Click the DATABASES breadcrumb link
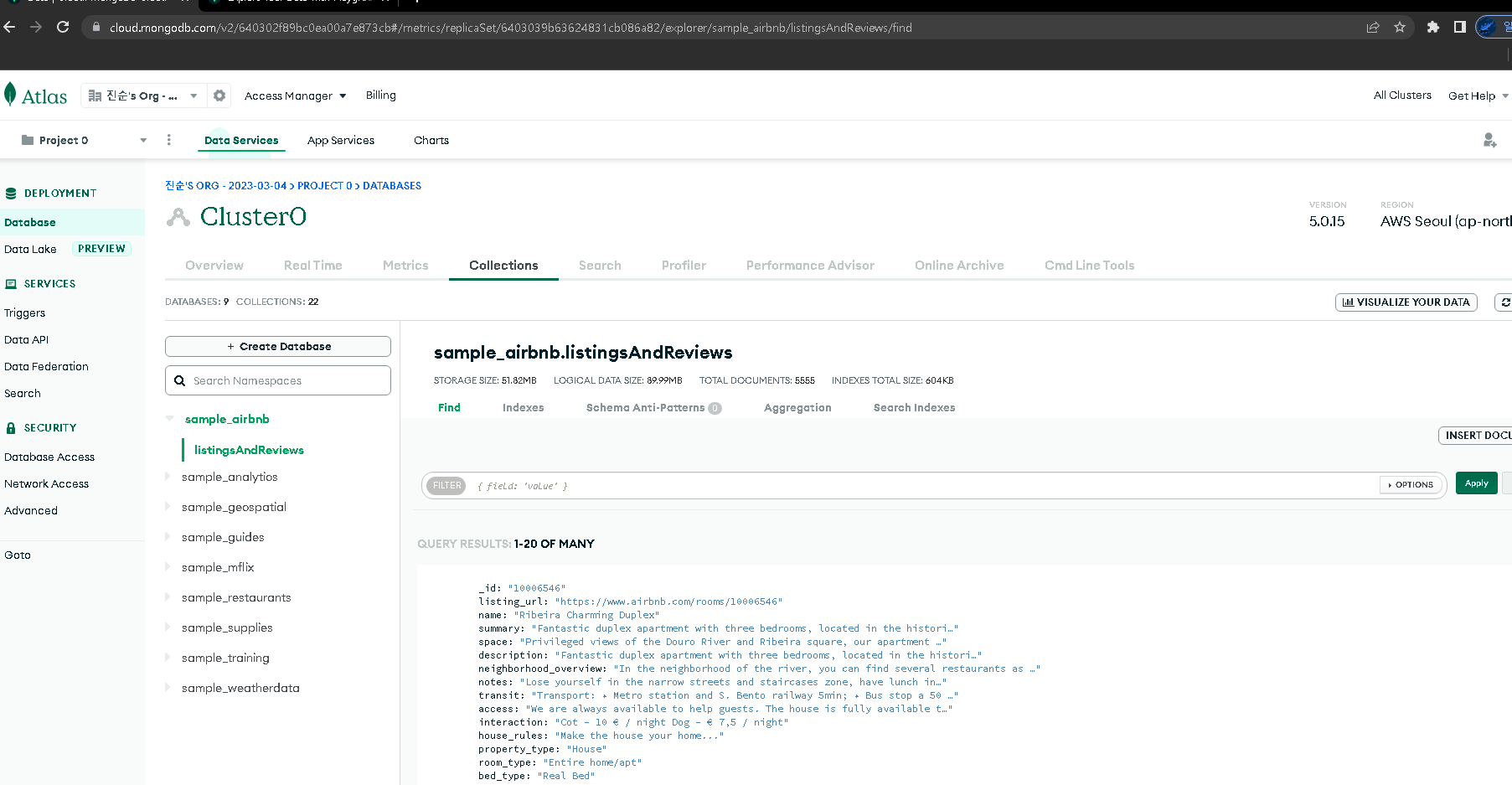The width and height of the screenshot is (1512, 785). [392, 186]
